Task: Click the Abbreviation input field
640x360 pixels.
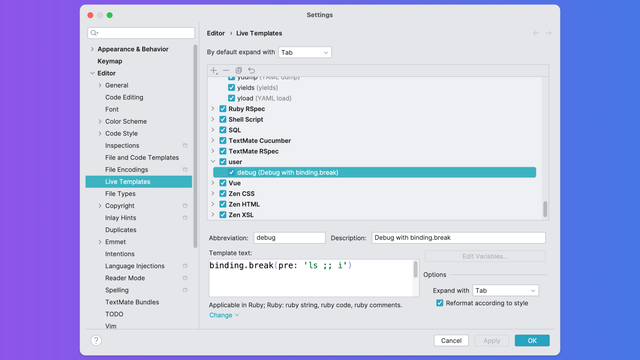Action: click(x=289, y=238)
